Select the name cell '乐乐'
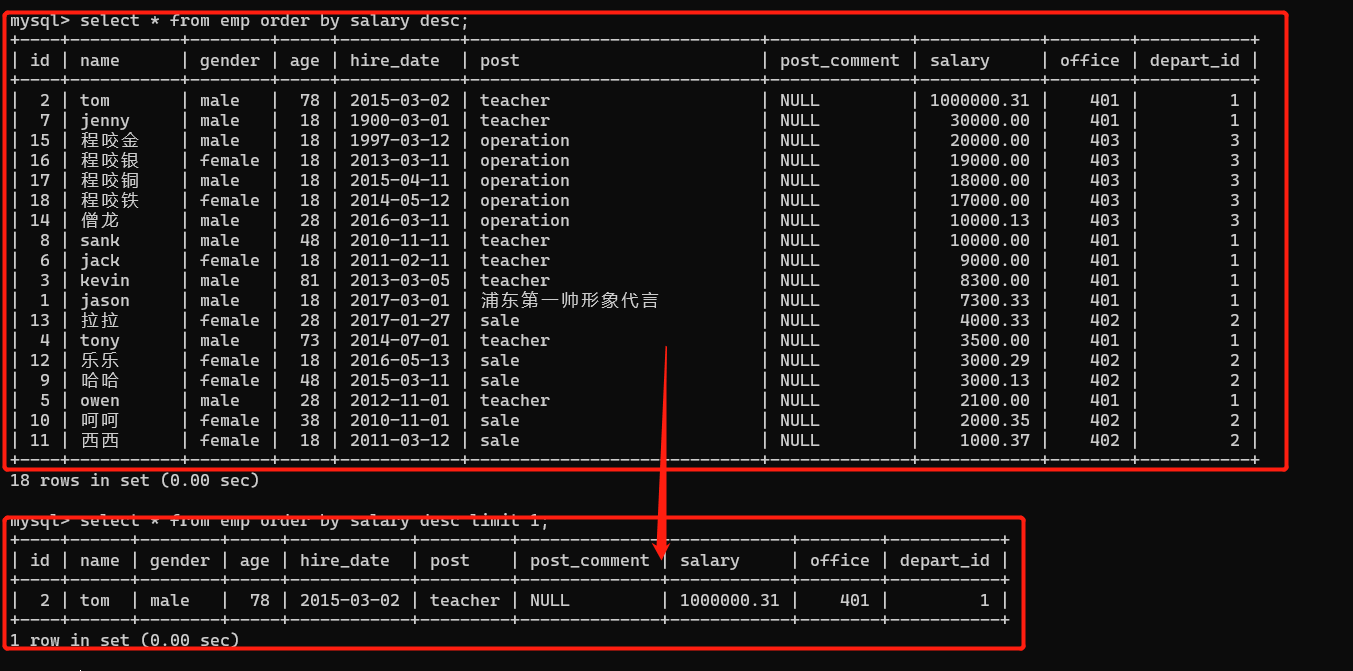Viewport: 1353px width, 671px height. click(100, 360)
